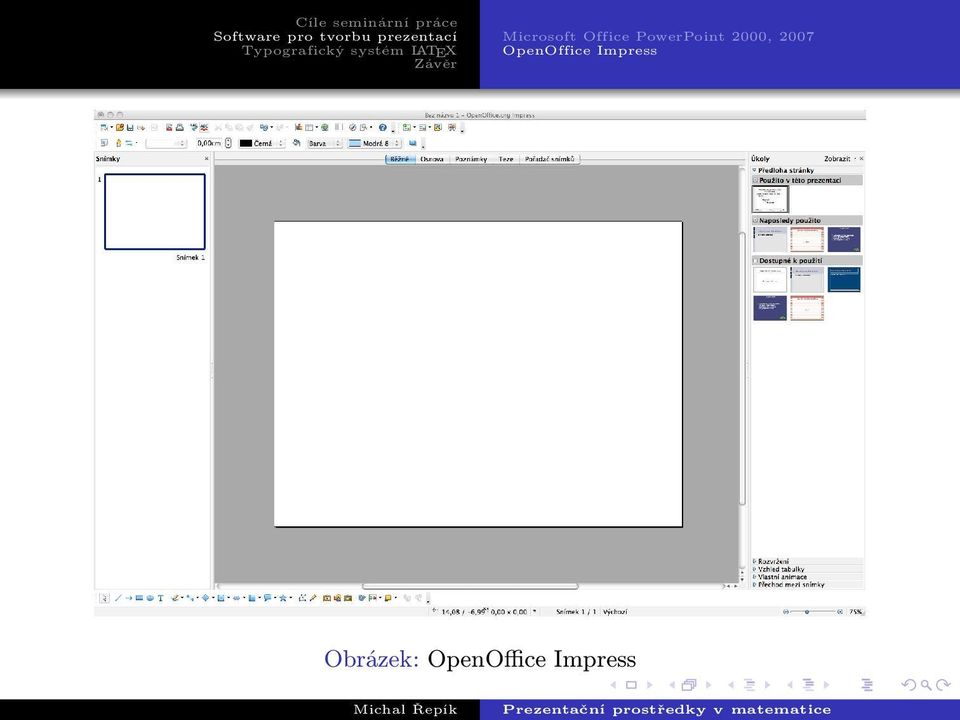Click the paint bucket Area icon
This screenshot has width=960, height=720.
(296, 143)
